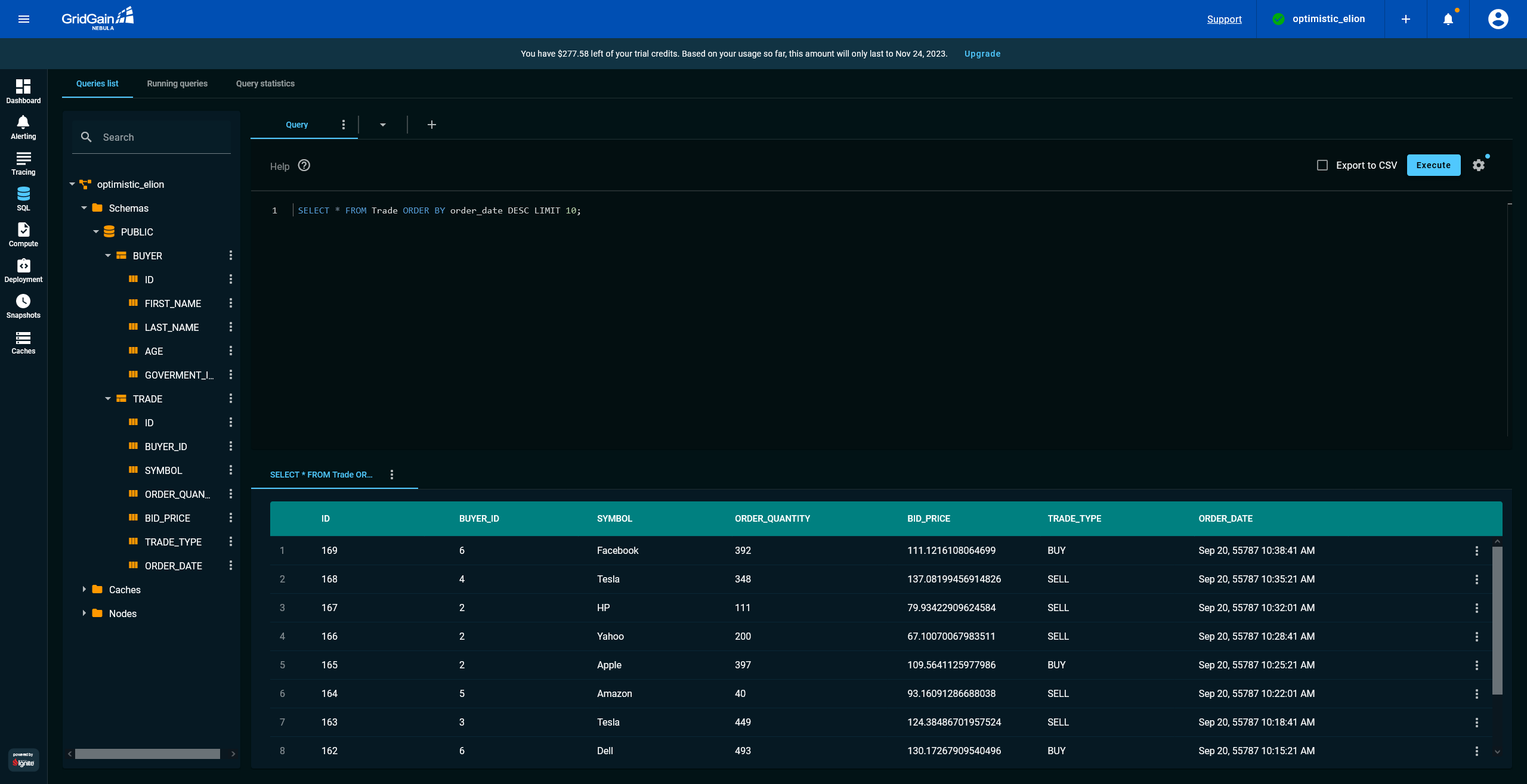The height and width of the screenshot is (784, 1527).
Task: Open the SQL sidebar section
Action: point(23,199)
